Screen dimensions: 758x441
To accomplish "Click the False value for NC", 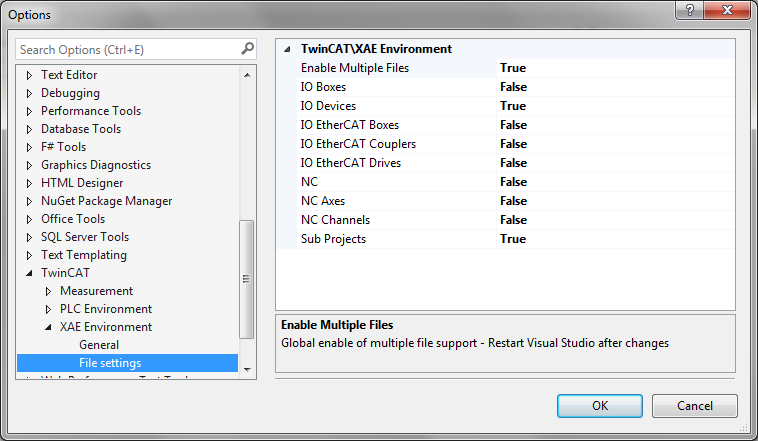I will (513, 182).
